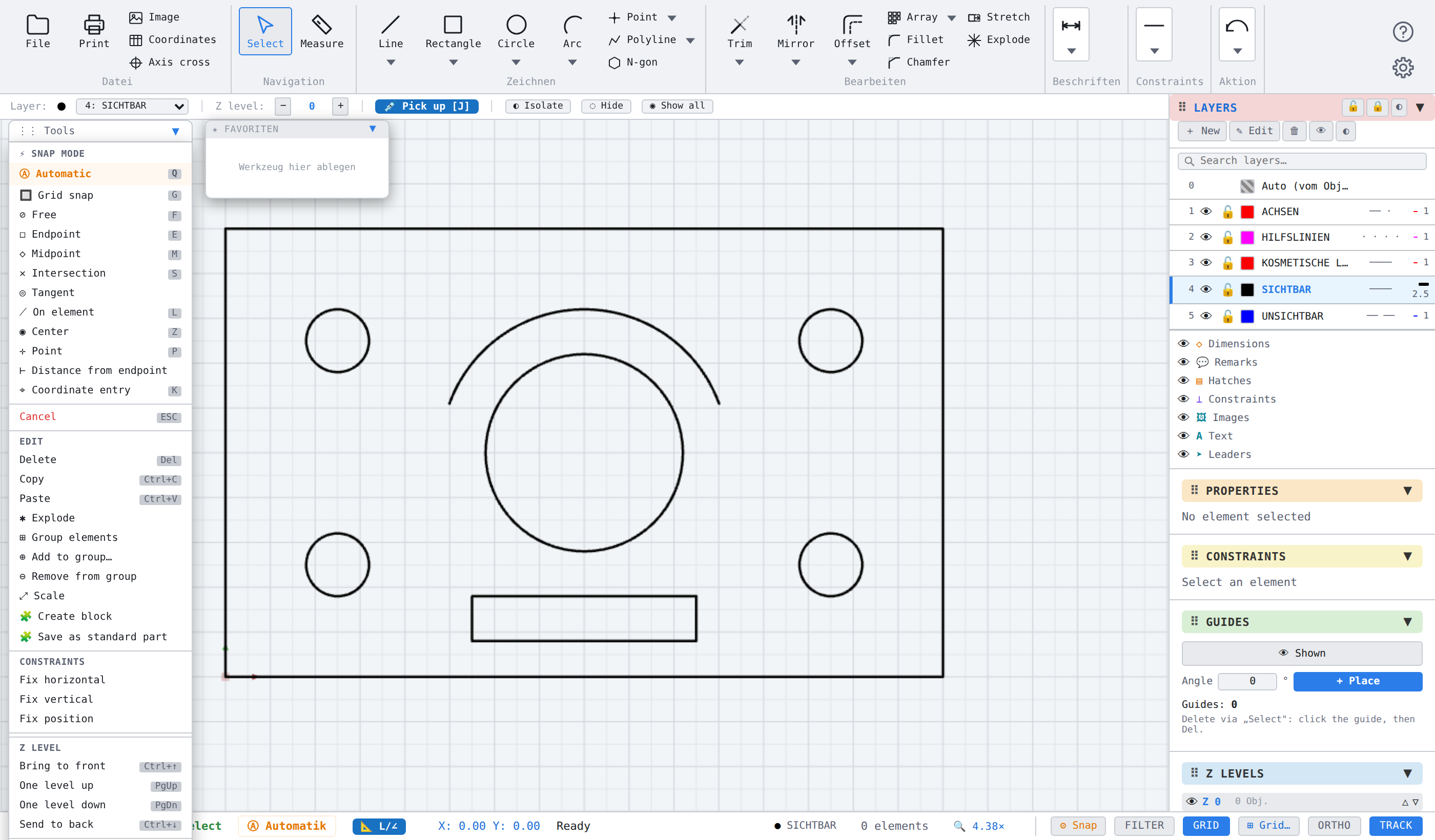Select the Rectangle drawing tool
The height and width of the screenshot is (840, 1435).
[453, 31]
